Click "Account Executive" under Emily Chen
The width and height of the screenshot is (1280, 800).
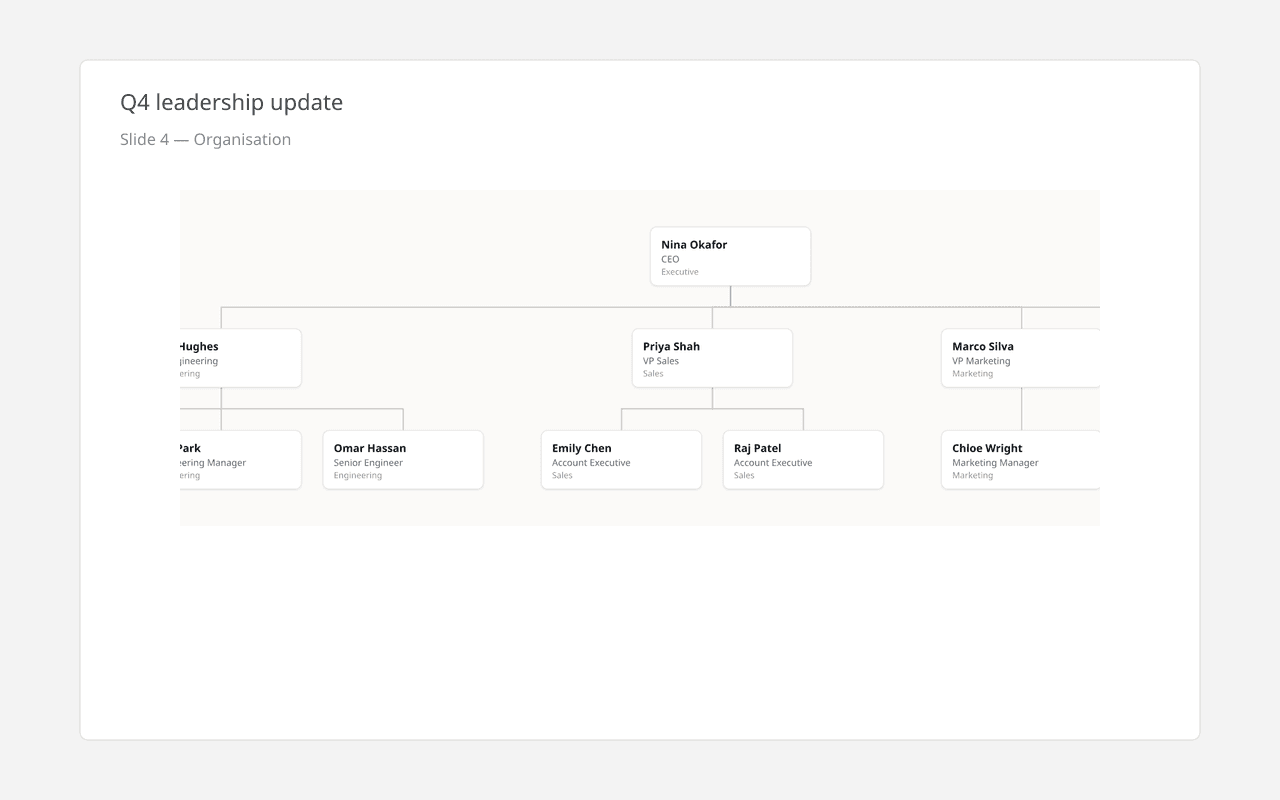pos(591,463)
